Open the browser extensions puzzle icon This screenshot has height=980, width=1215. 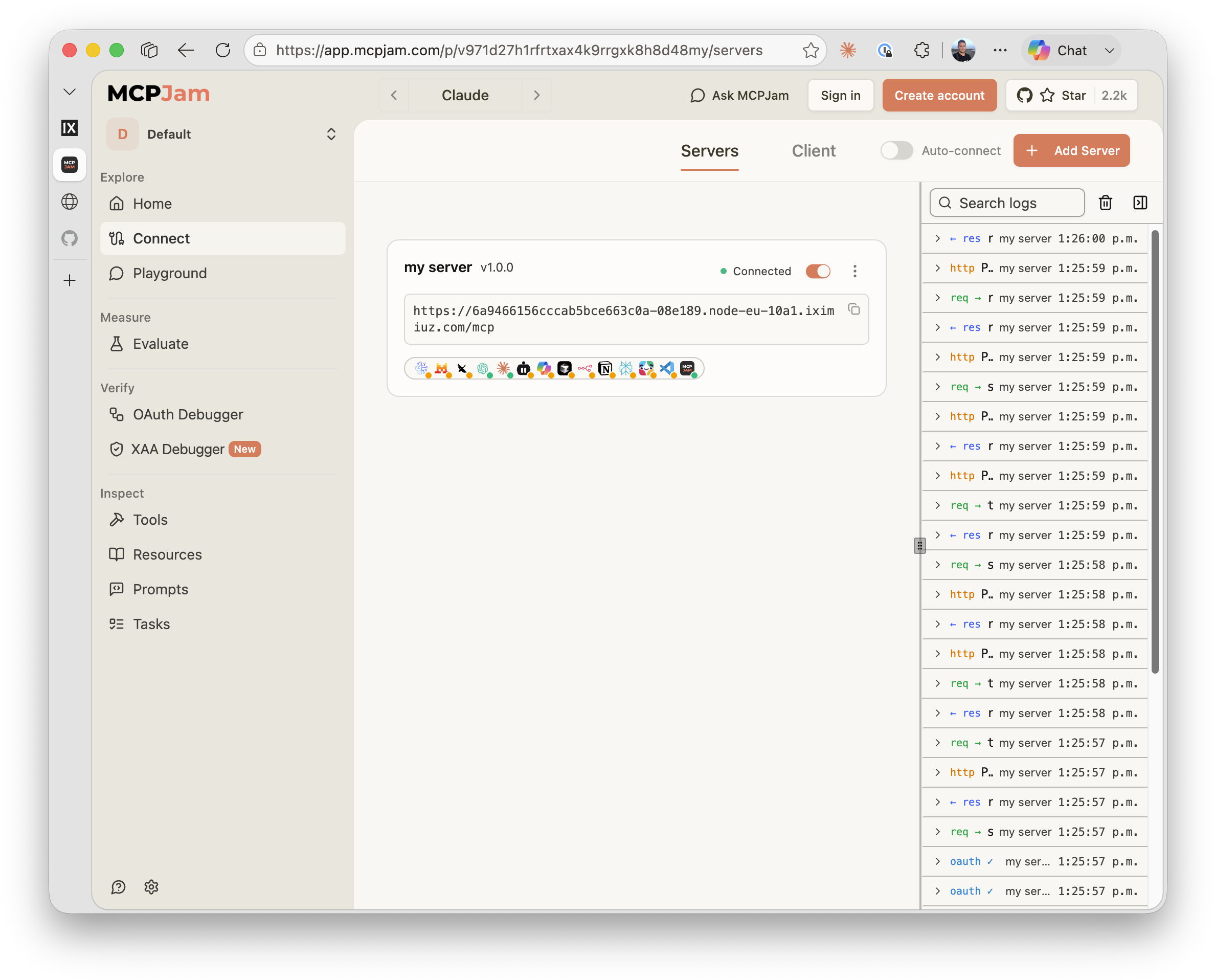click(x=921, y=50)
